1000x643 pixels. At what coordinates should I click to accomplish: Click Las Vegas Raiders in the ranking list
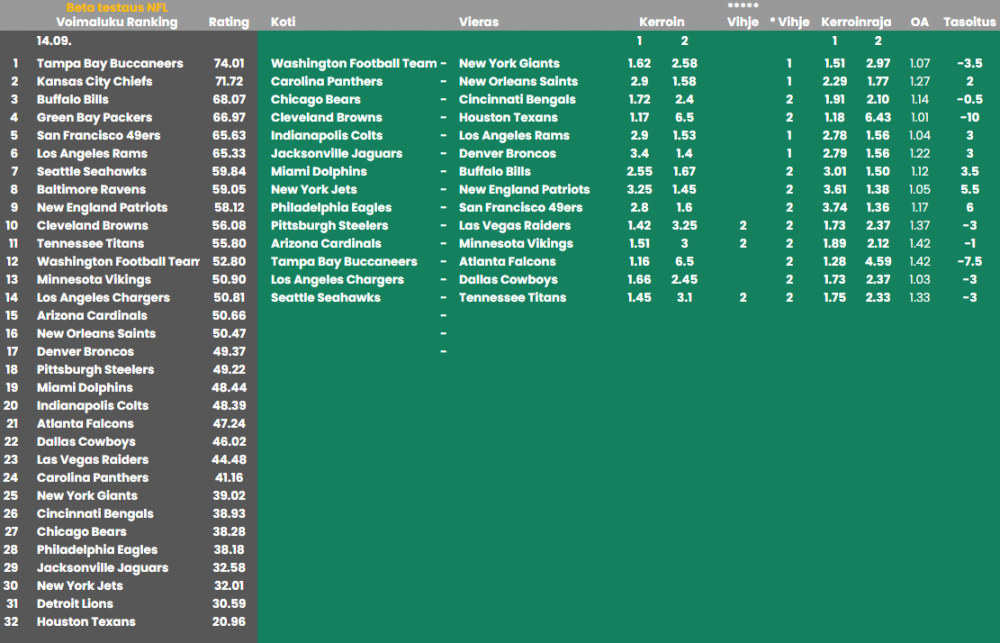[x=92, y=459]
